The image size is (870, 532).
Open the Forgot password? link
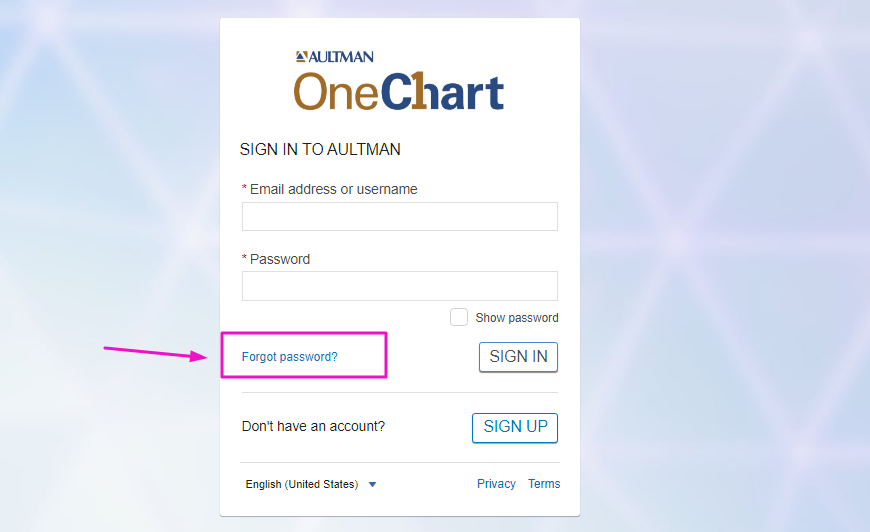coord(290,357)
